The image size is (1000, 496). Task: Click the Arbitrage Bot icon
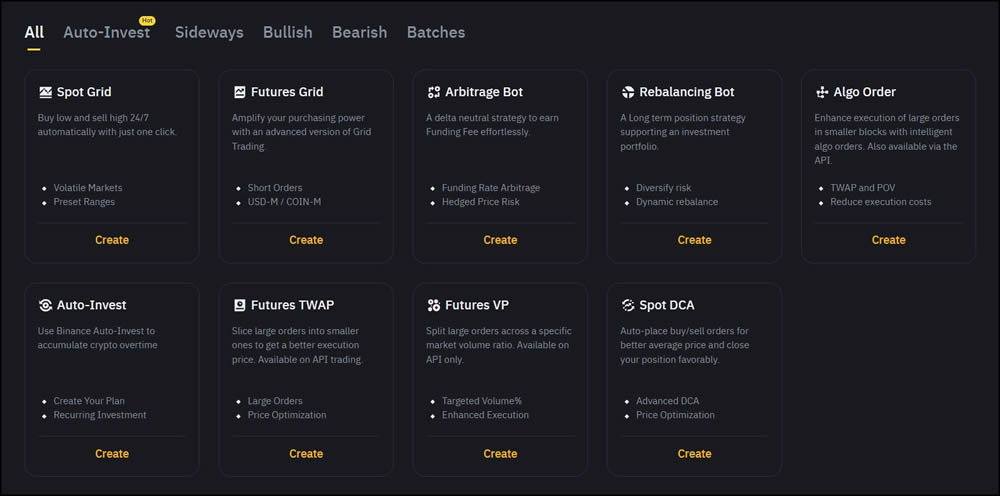[434, 92]
